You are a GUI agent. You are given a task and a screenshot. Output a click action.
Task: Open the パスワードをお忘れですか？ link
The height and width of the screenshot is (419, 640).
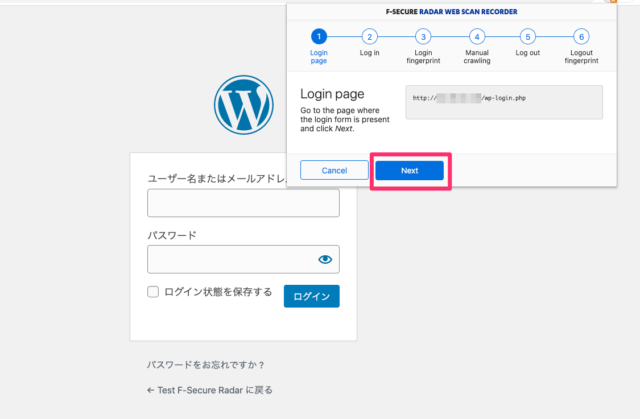[x=206, y=365]
